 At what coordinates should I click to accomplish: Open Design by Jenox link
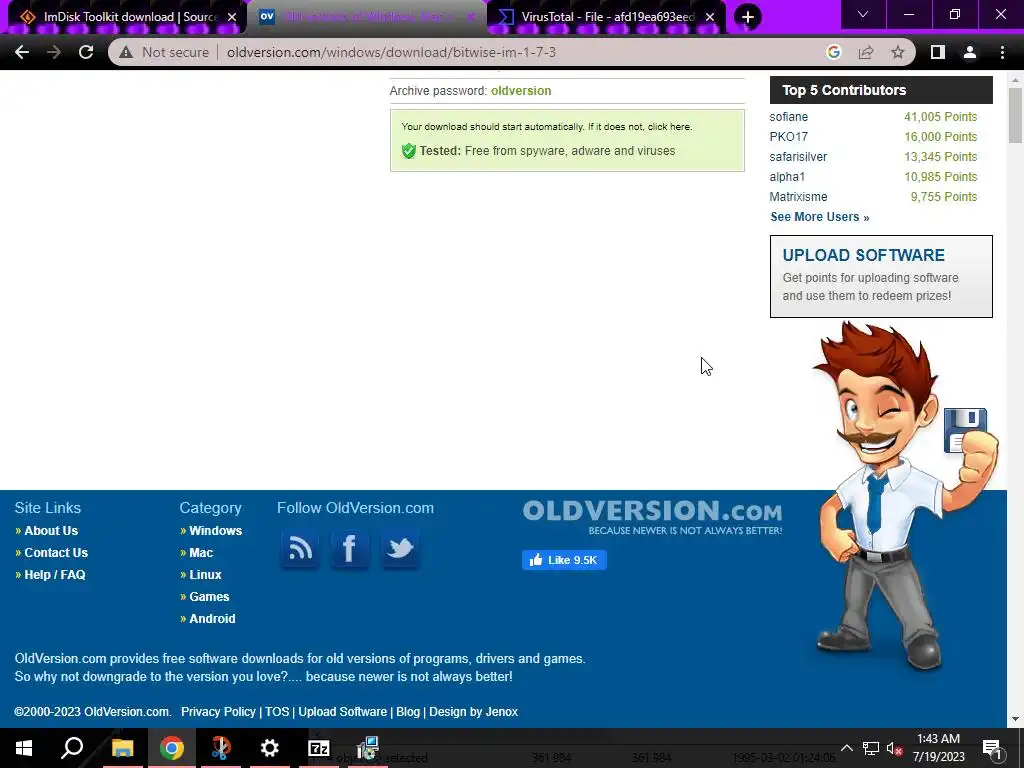(x=473, y=712)
